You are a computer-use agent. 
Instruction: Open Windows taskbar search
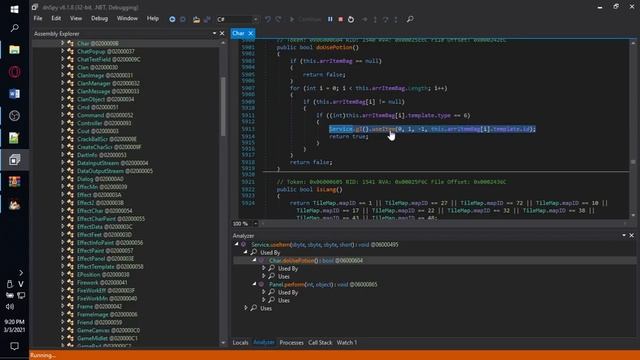coord(14,28)
